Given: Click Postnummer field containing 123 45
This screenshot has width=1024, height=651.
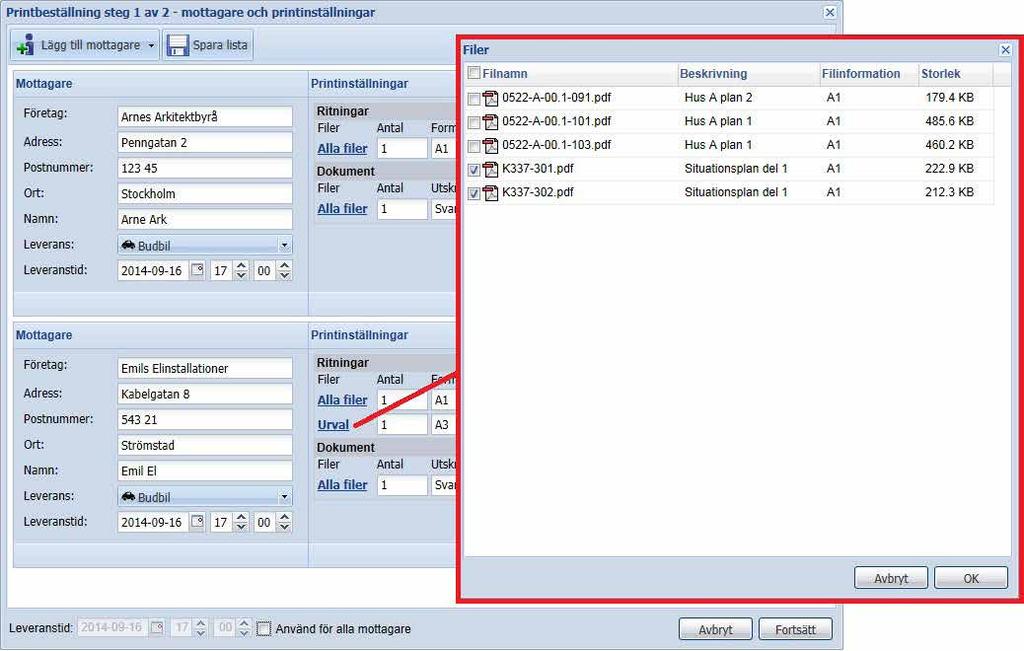Looking at the screenshot, I should click(205, 168).
